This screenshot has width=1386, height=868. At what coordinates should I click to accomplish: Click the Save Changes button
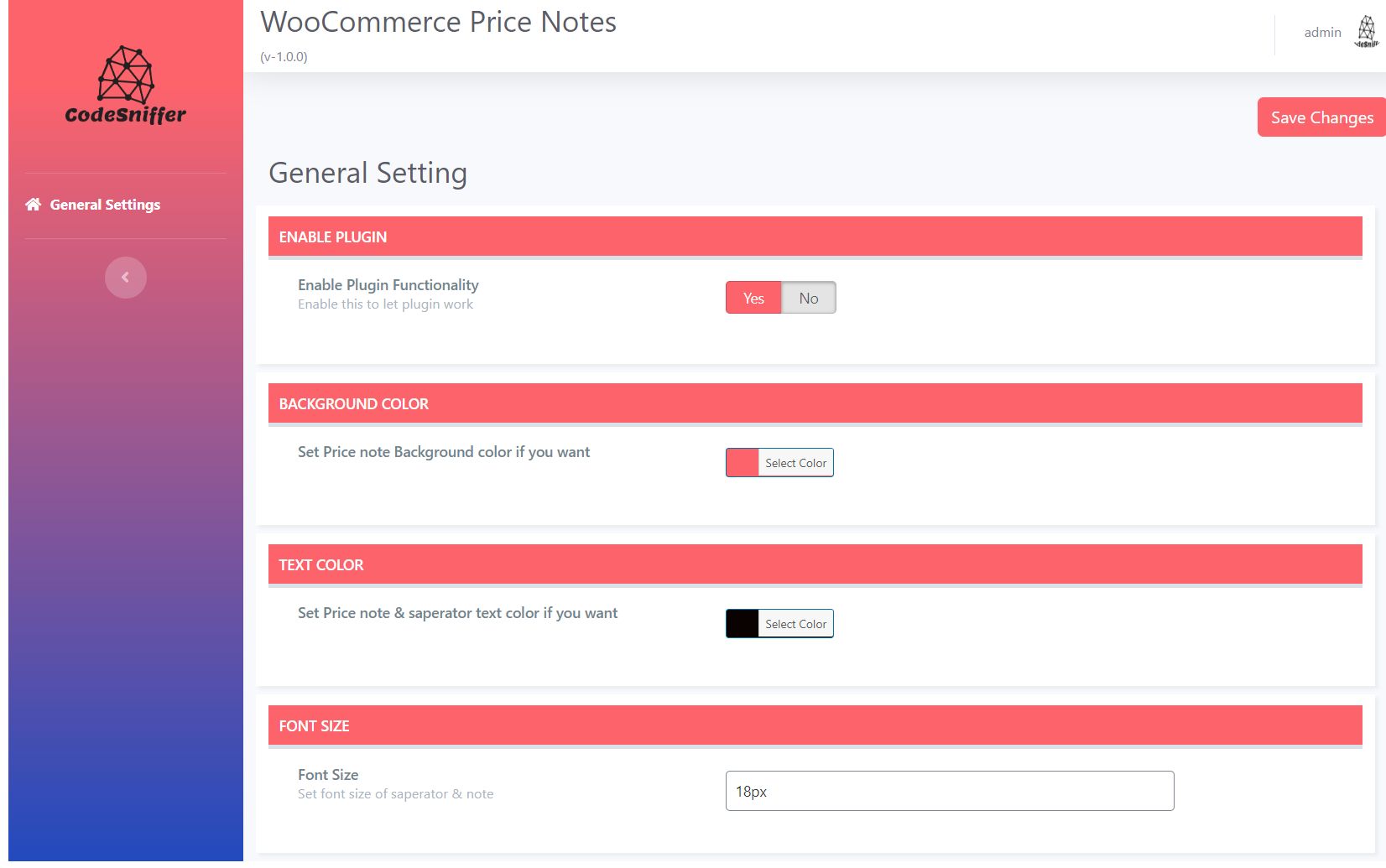pyautogui.click(x=1321, y=117)
